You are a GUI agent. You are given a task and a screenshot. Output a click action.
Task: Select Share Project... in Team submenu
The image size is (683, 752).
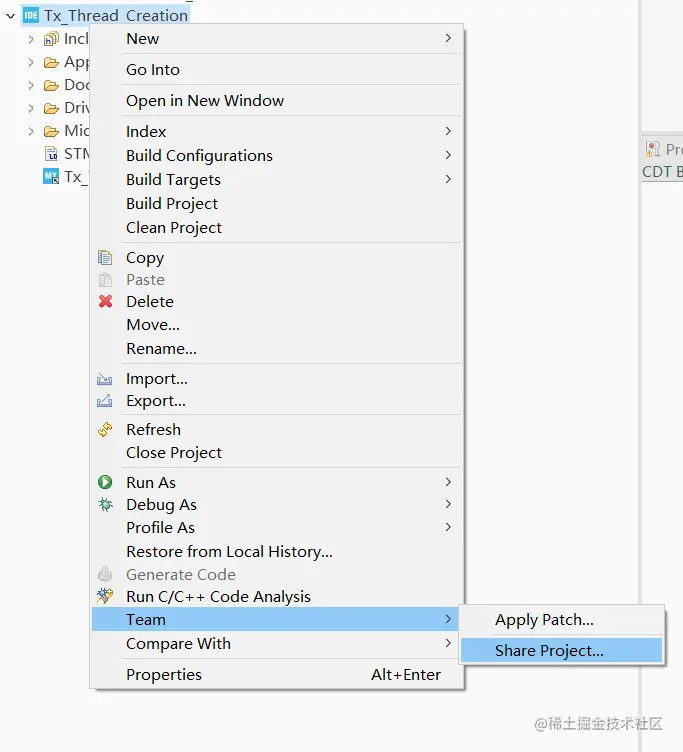coord(561,650)
